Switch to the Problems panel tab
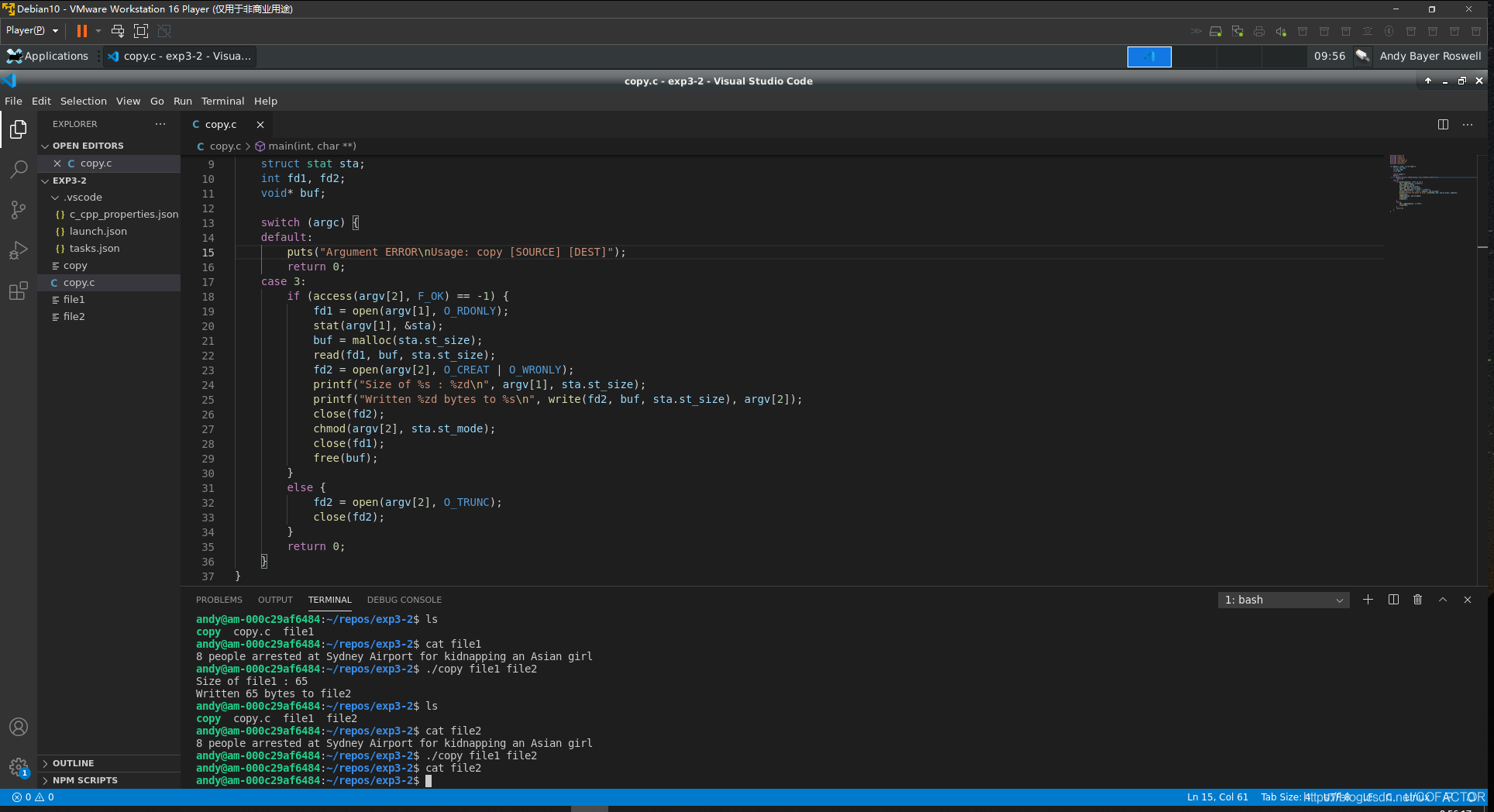Viewport: 1494px width, 812px height. coord(219,600)
